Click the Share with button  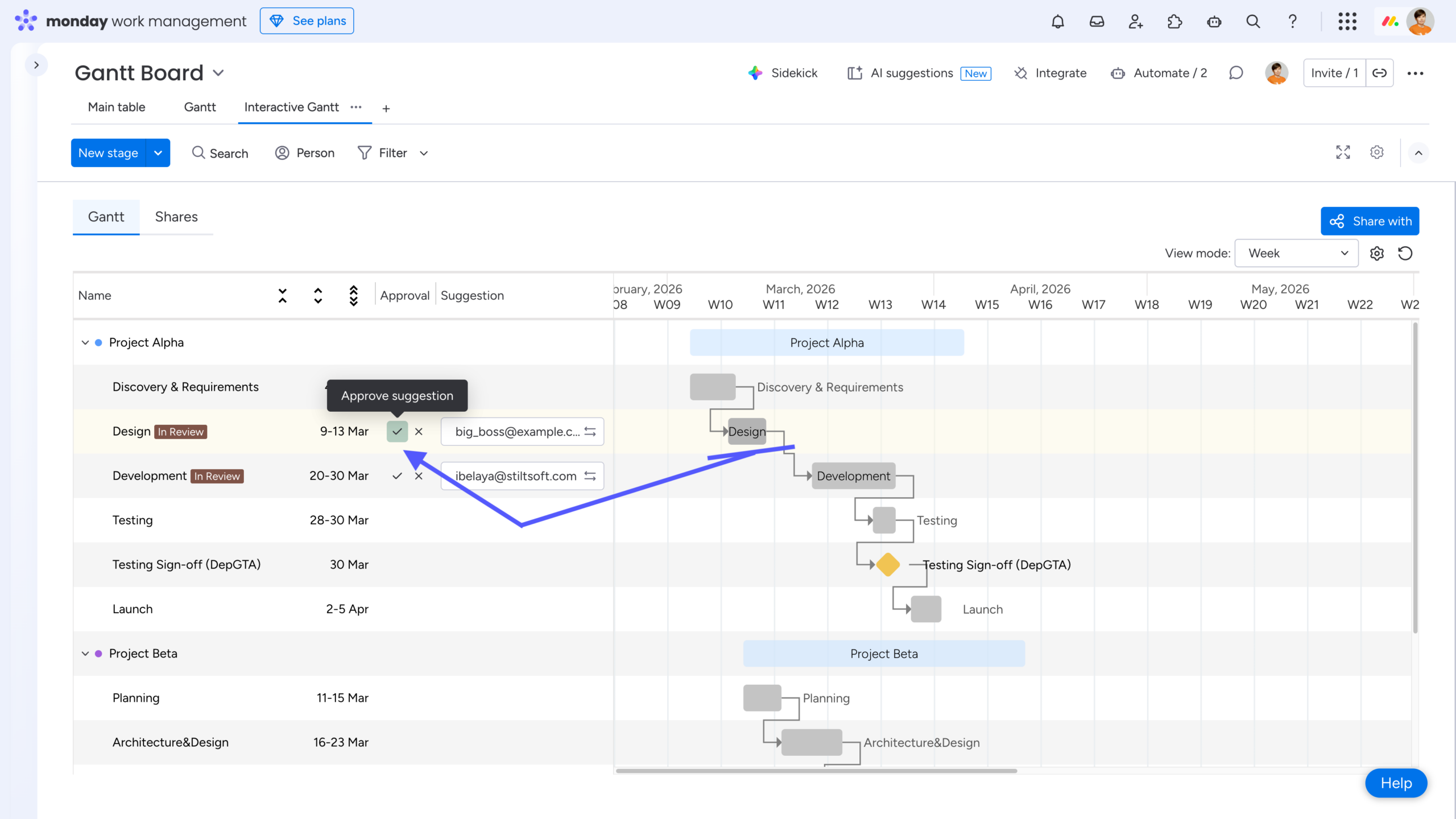pos(1370,221)
